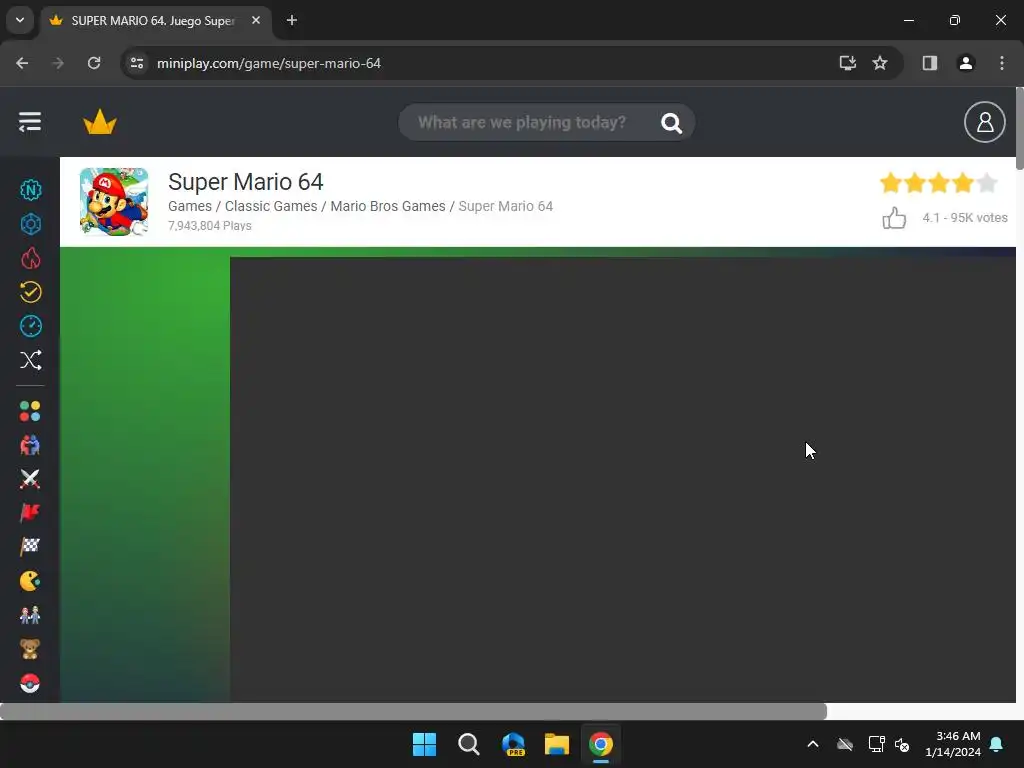Image resolution: width=1024 pixels, height=768 pixels.
Task: Bookmark this page with the star icon
Action: coord(880,63)
